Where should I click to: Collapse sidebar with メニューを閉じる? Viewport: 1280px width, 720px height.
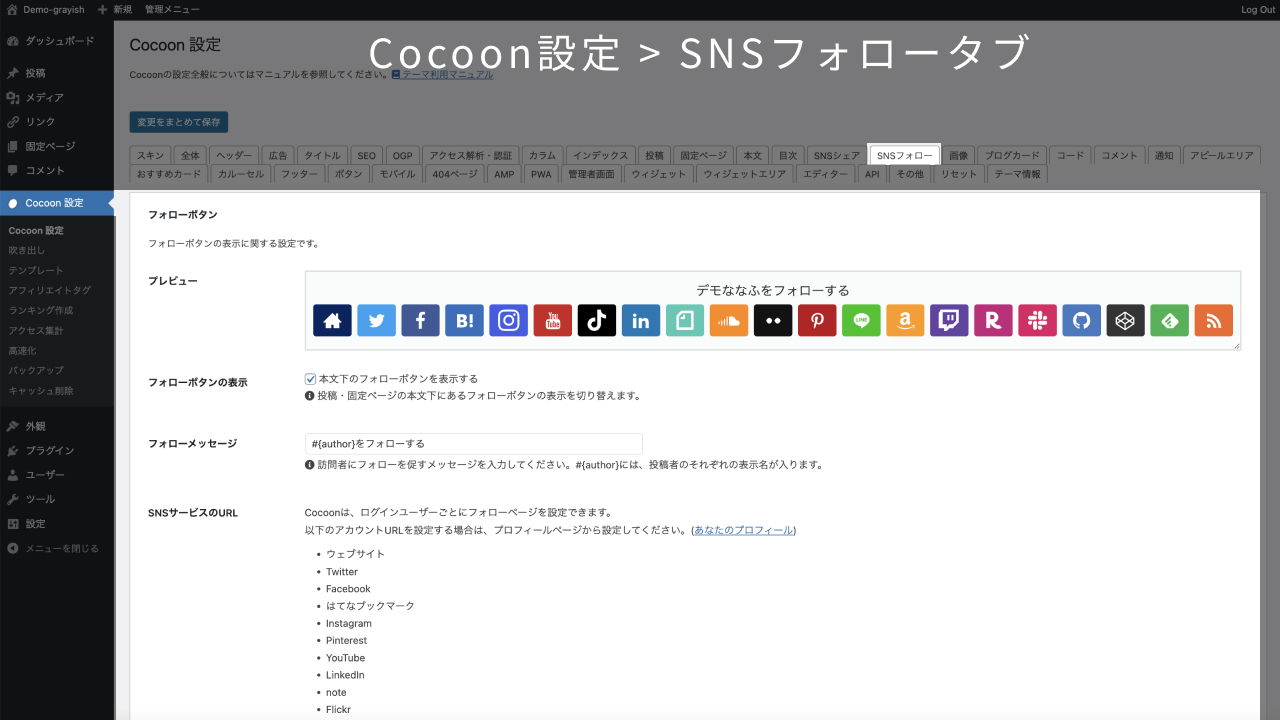[57, 548]
